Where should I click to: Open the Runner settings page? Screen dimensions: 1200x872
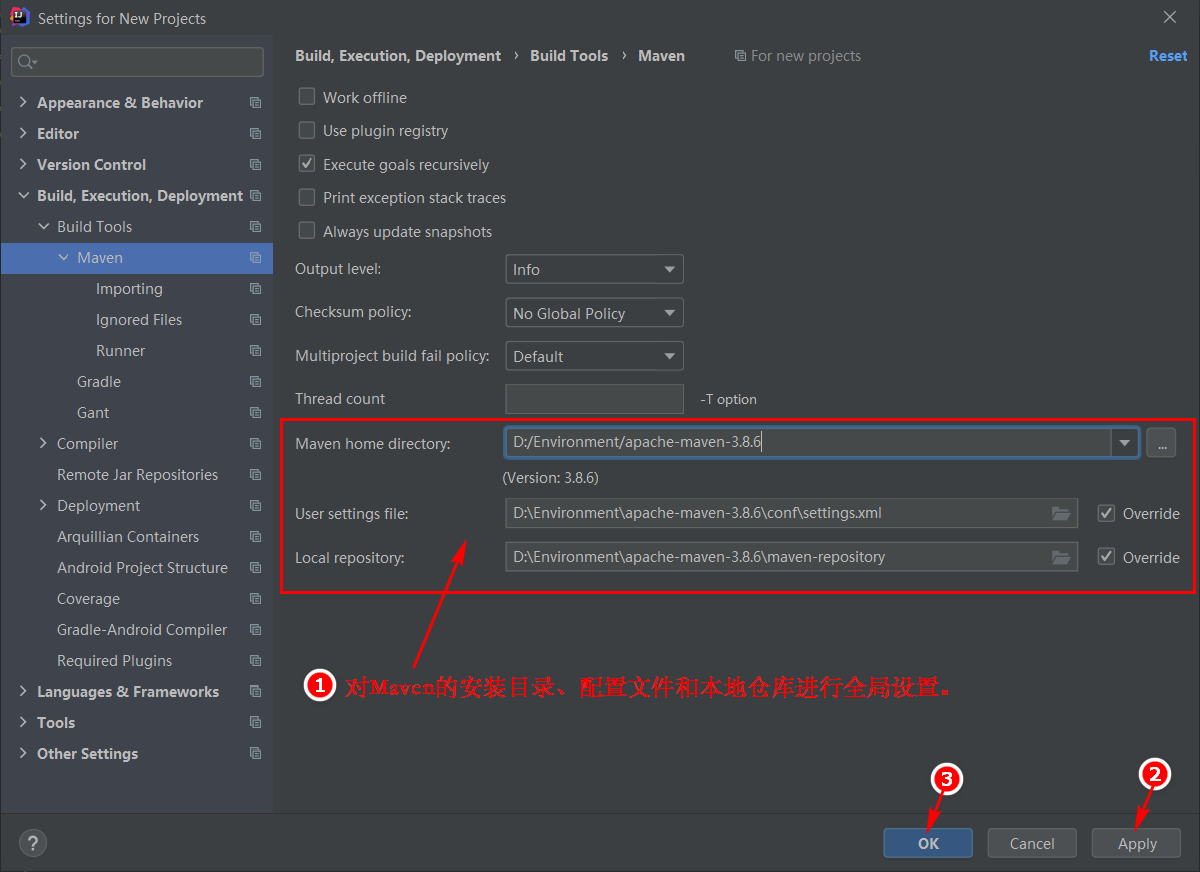(120, 351)
